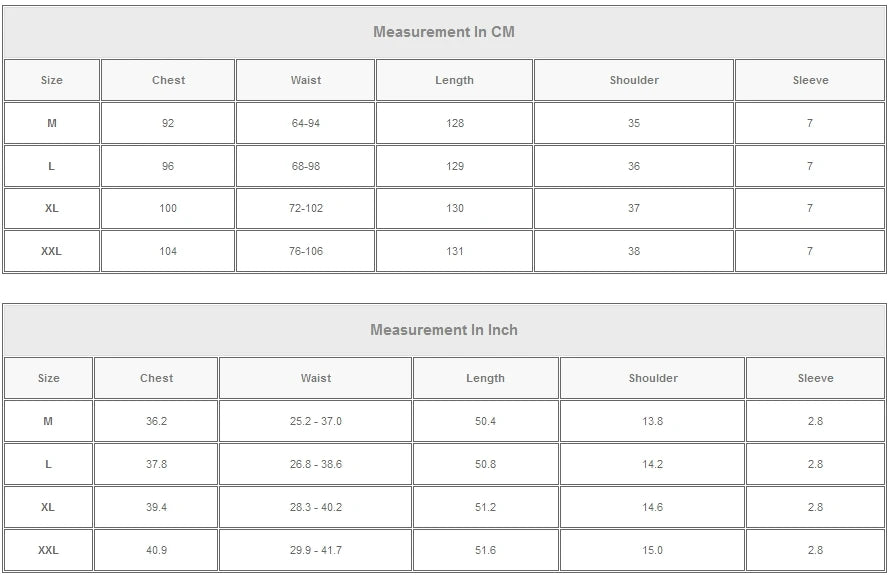Viewport: 889px width, 575px height.
Task: Click the M size row label in Inch table
Action: tap(48, 421)
